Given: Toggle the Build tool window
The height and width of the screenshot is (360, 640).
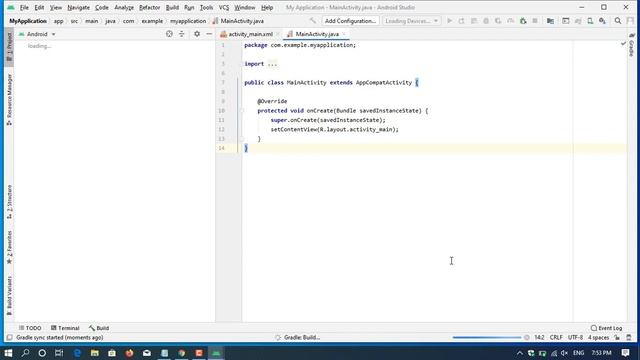Looking at the screenshot, I should click(99, 328).
